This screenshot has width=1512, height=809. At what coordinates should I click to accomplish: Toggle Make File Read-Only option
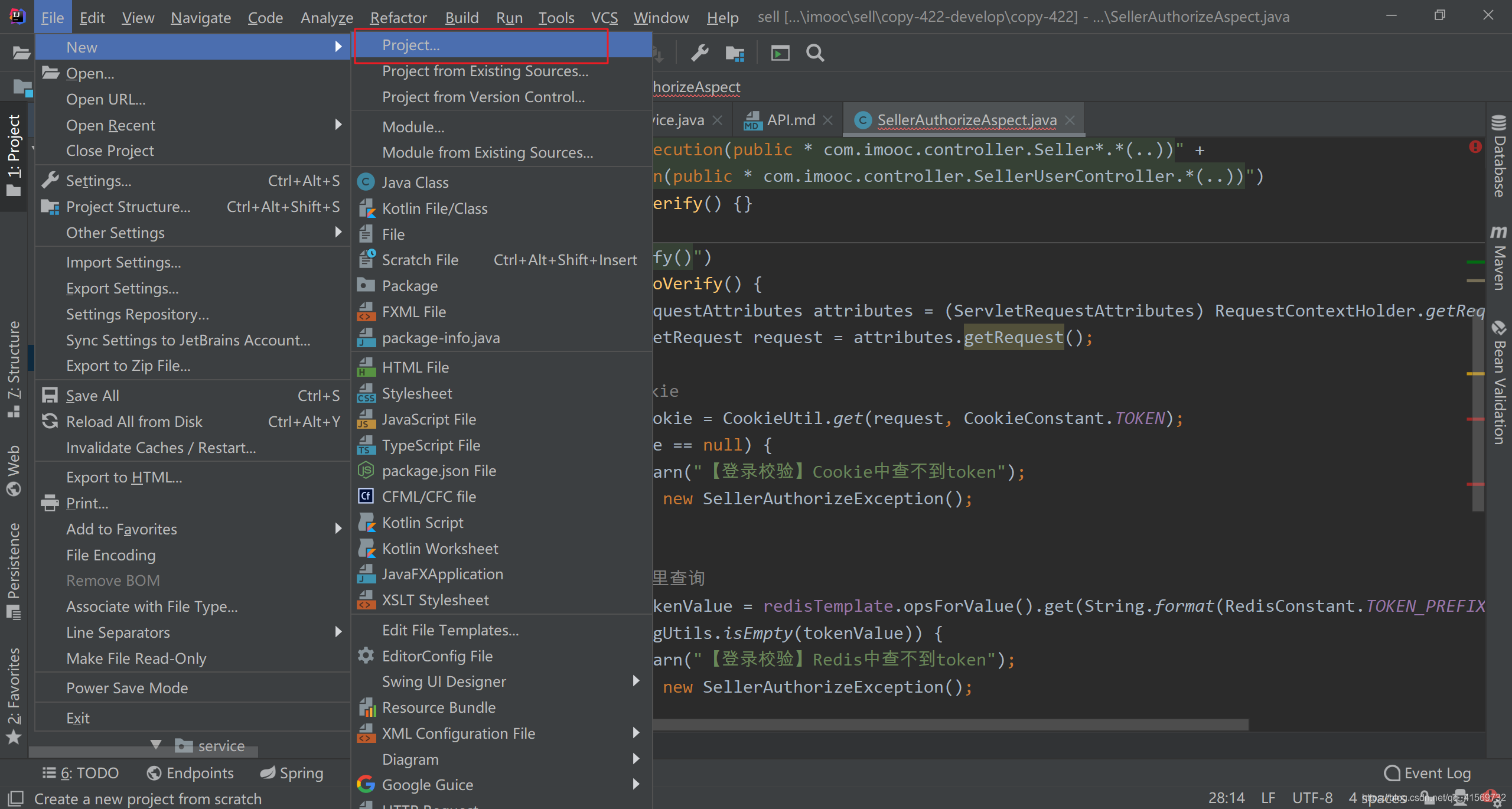136,658
